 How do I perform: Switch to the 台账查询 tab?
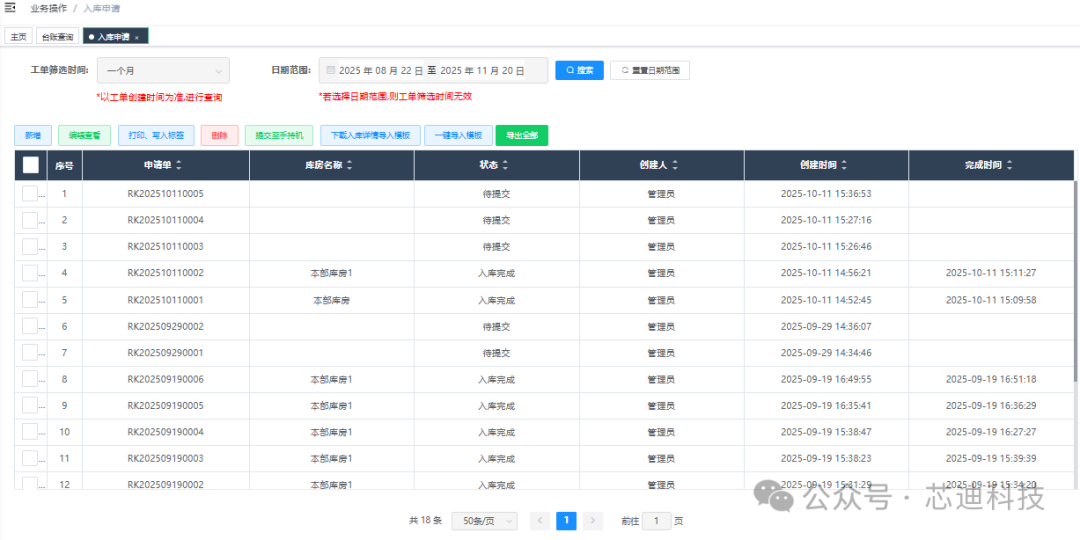tap(57, 37)
